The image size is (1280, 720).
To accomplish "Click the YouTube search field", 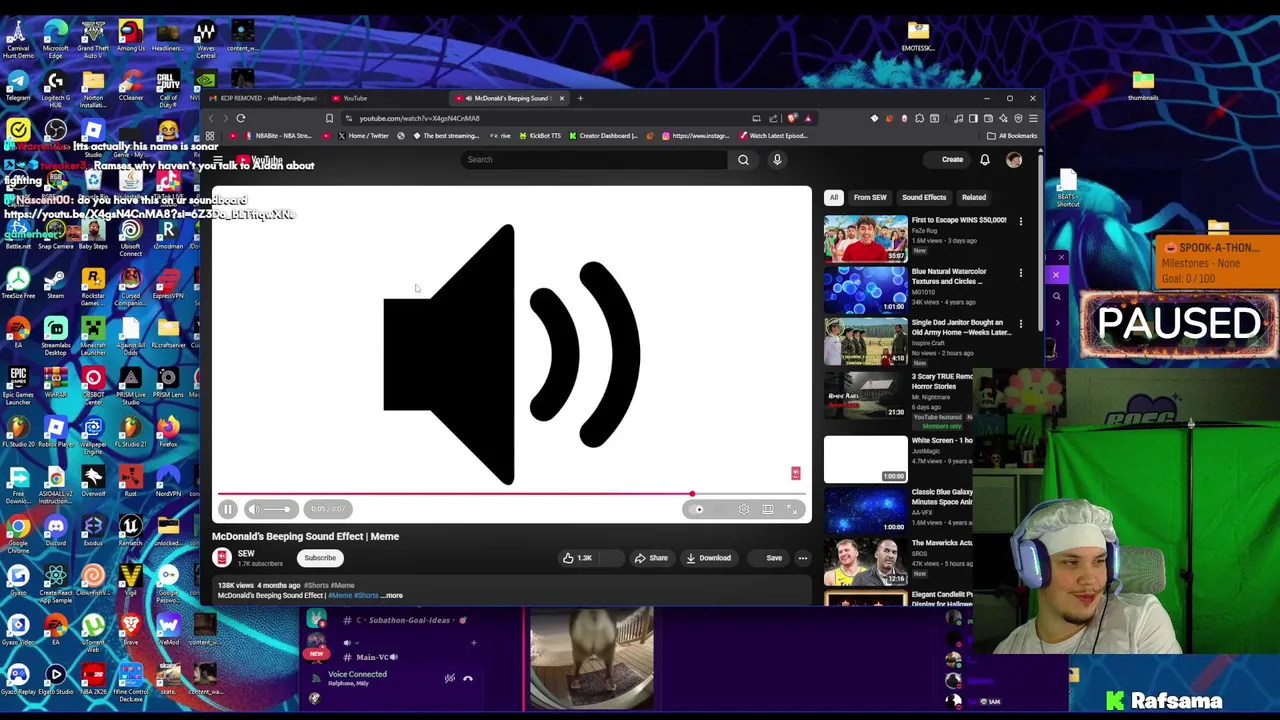I will pyautogui.click(x=595, y=160).
